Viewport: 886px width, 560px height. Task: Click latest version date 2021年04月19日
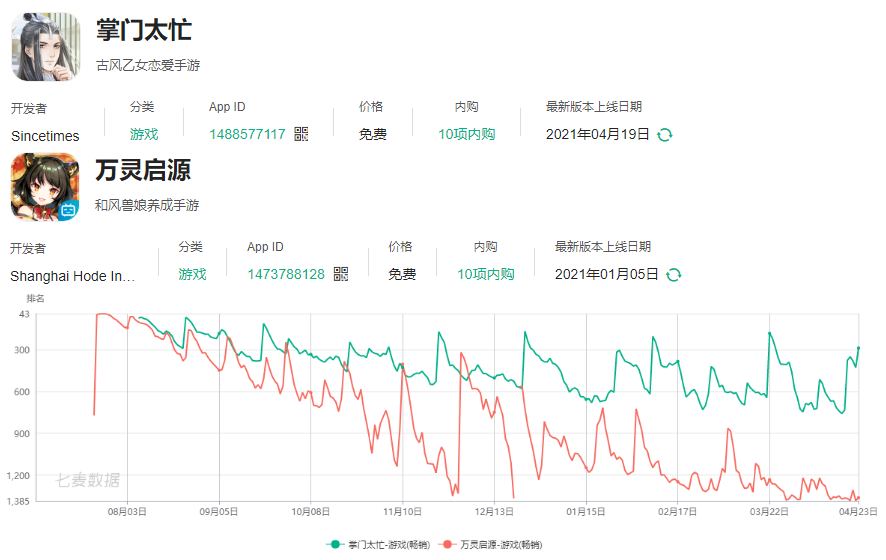597,134
